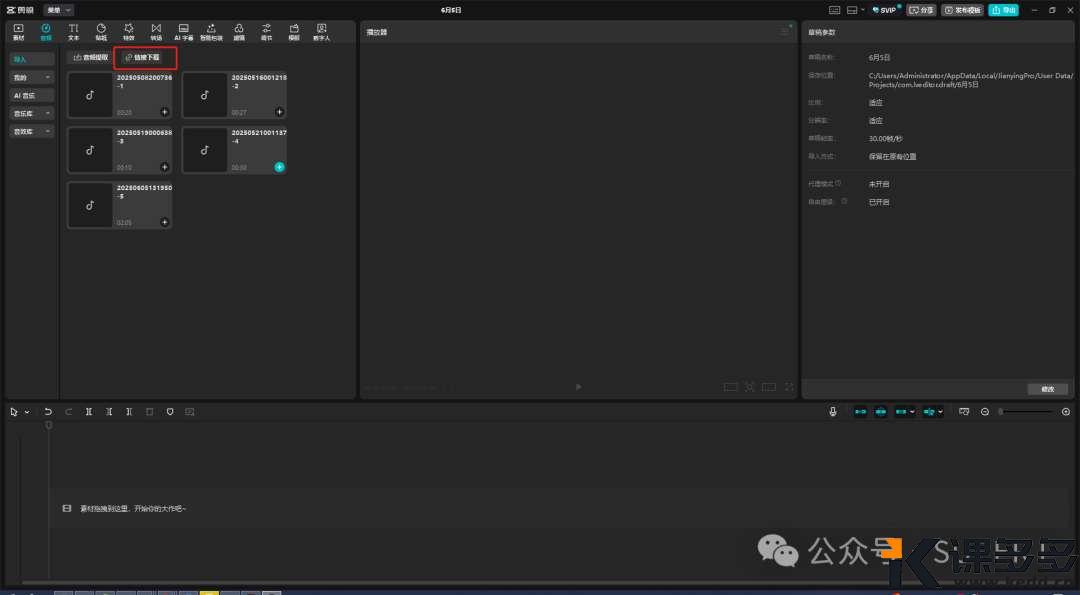Click the microphone record voiceover icon
This screenshot has width=1080, height=595.
(x=833, y=412)
